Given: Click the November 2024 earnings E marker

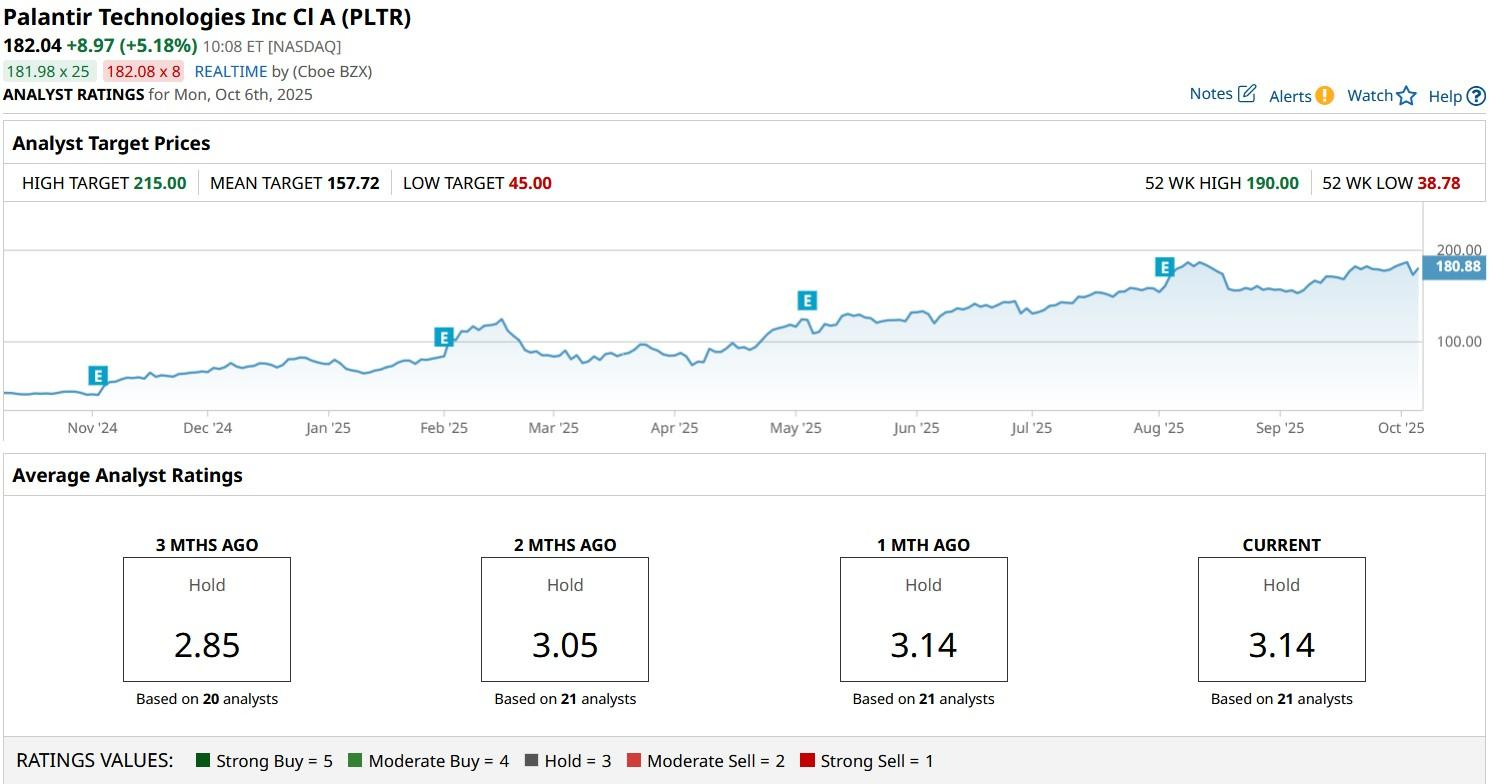Looking at the screenshot, I should coord(97,376).
